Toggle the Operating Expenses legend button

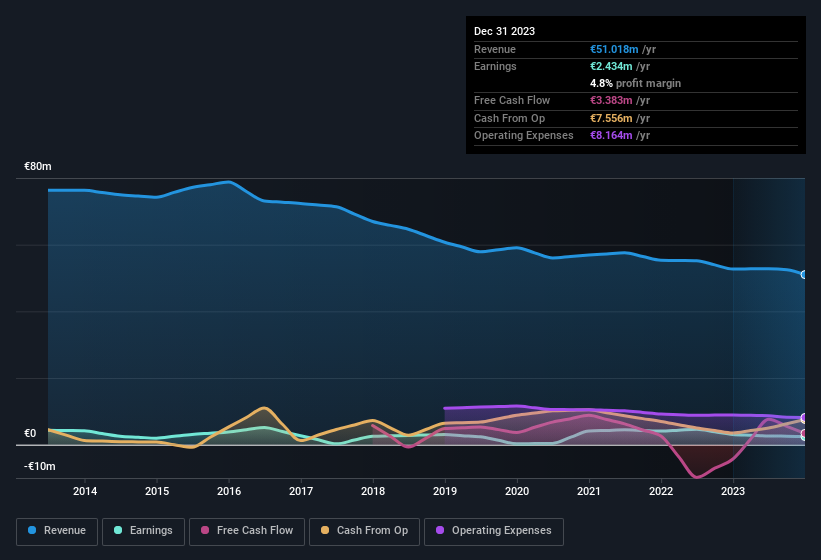pos(494,531)
